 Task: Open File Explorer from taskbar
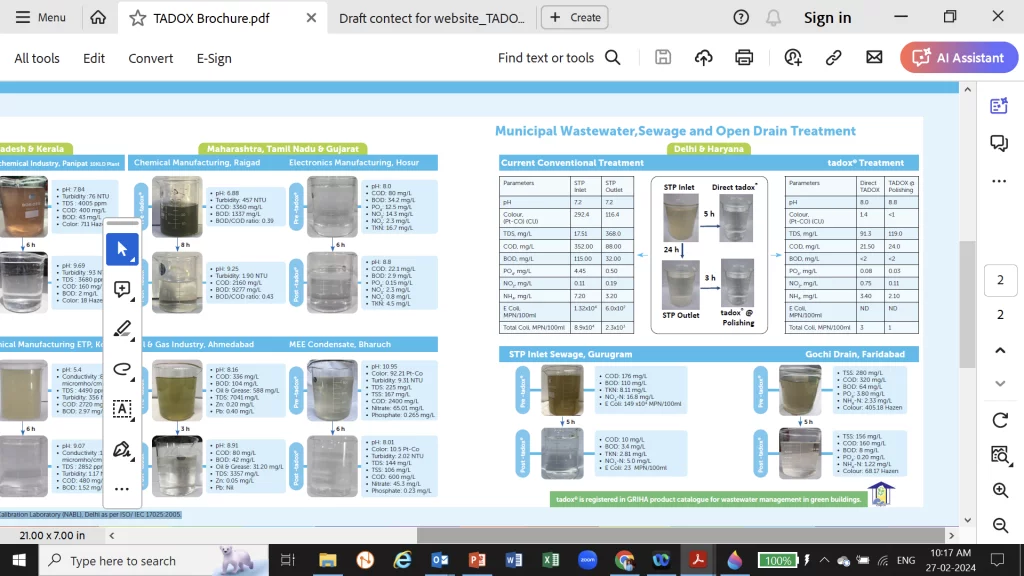pyautogui.click(x=327, y=560)
